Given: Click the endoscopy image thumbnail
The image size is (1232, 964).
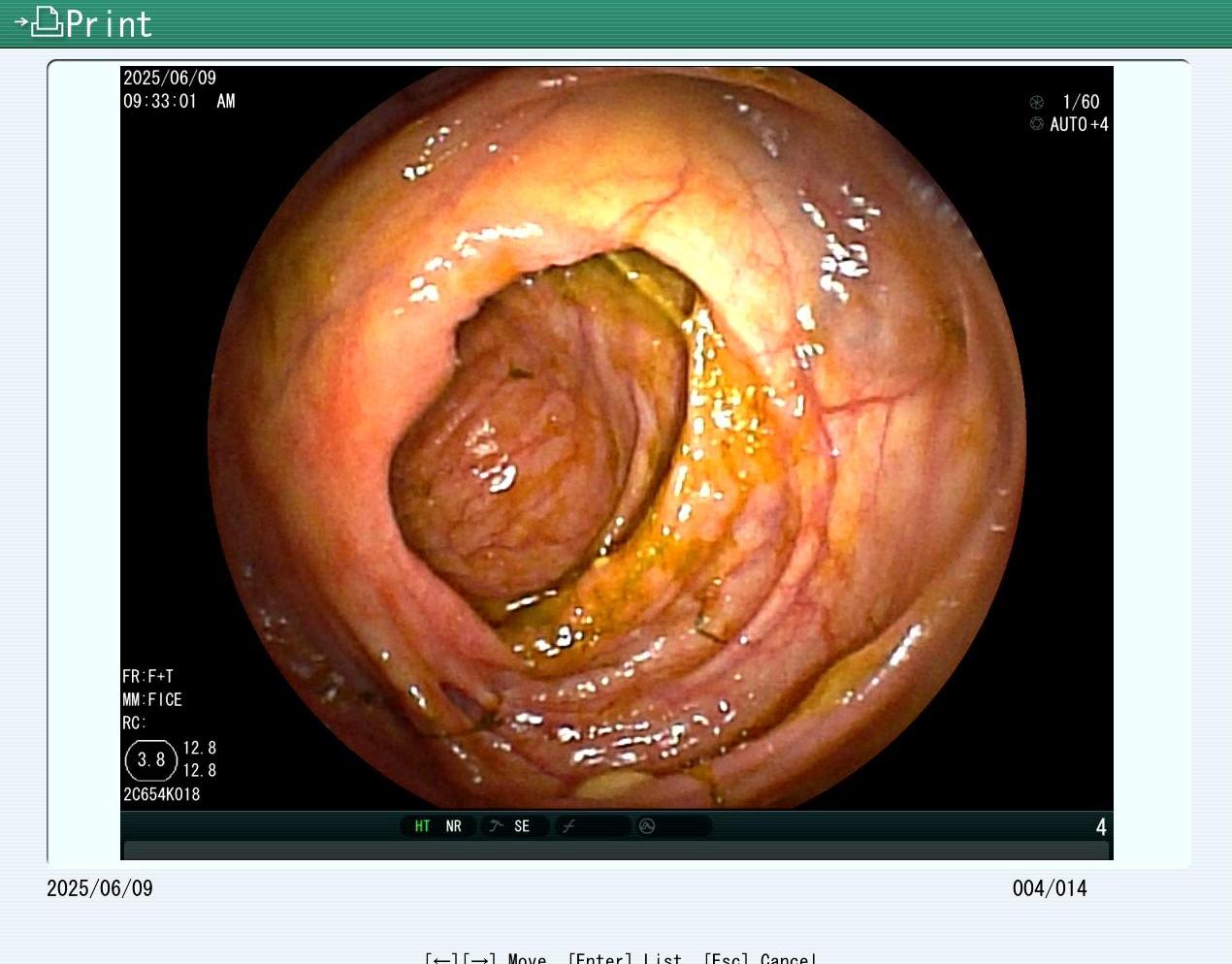Looking at the screenshot, I should pos(617,438).
